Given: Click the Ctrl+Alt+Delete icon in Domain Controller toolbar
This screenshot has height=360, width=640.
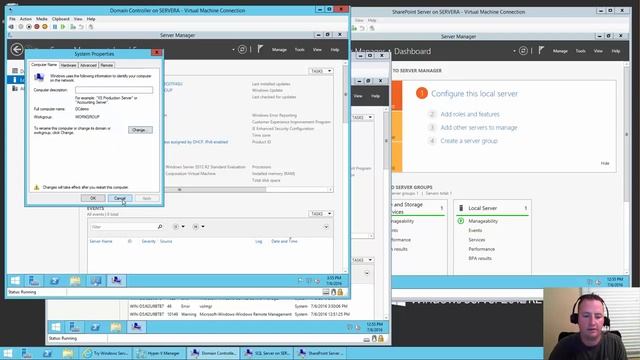Looking at the screenshot, I should tap(11, 27).
